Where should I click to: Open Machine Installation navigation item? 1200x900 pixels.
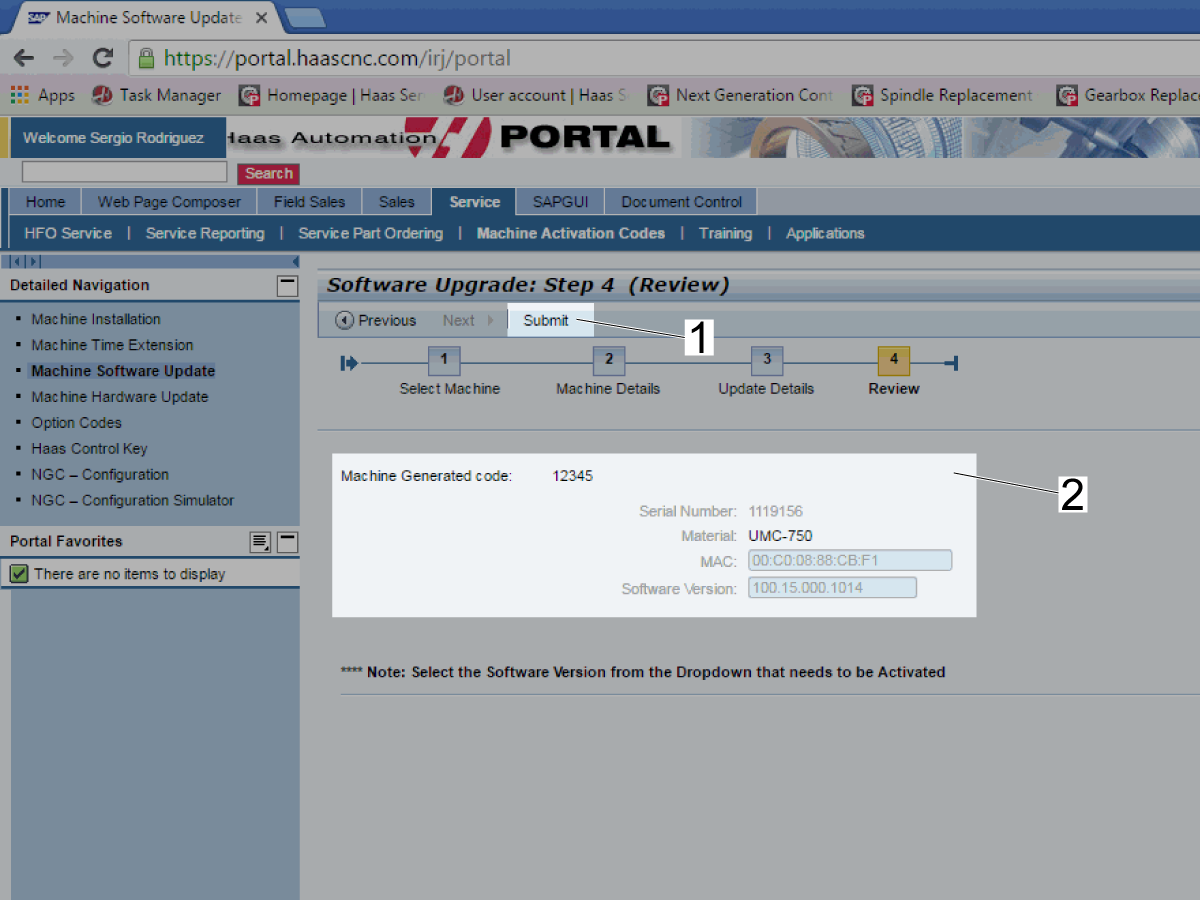coord(96,319)
